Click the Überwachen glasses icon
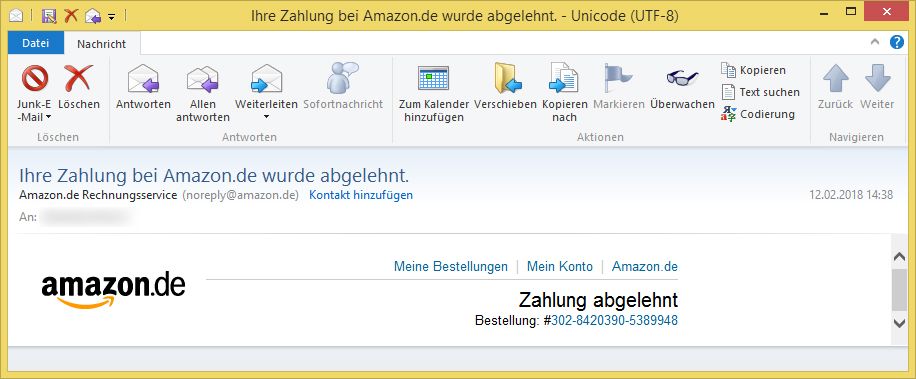Screen dimensions: 916x379 (x=682, y=78)
